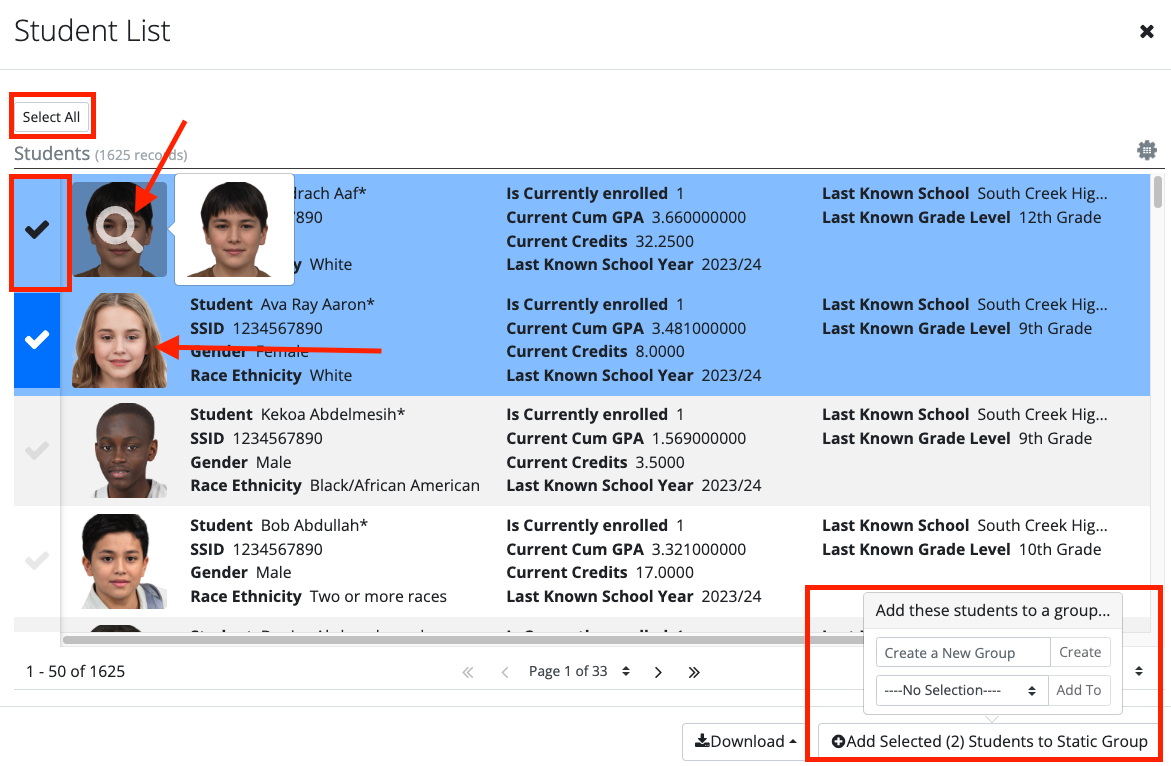The width and height of the screenshot is (1171, 766).
Task: Go to previous page with left chevron
Action: click(504, 671)
